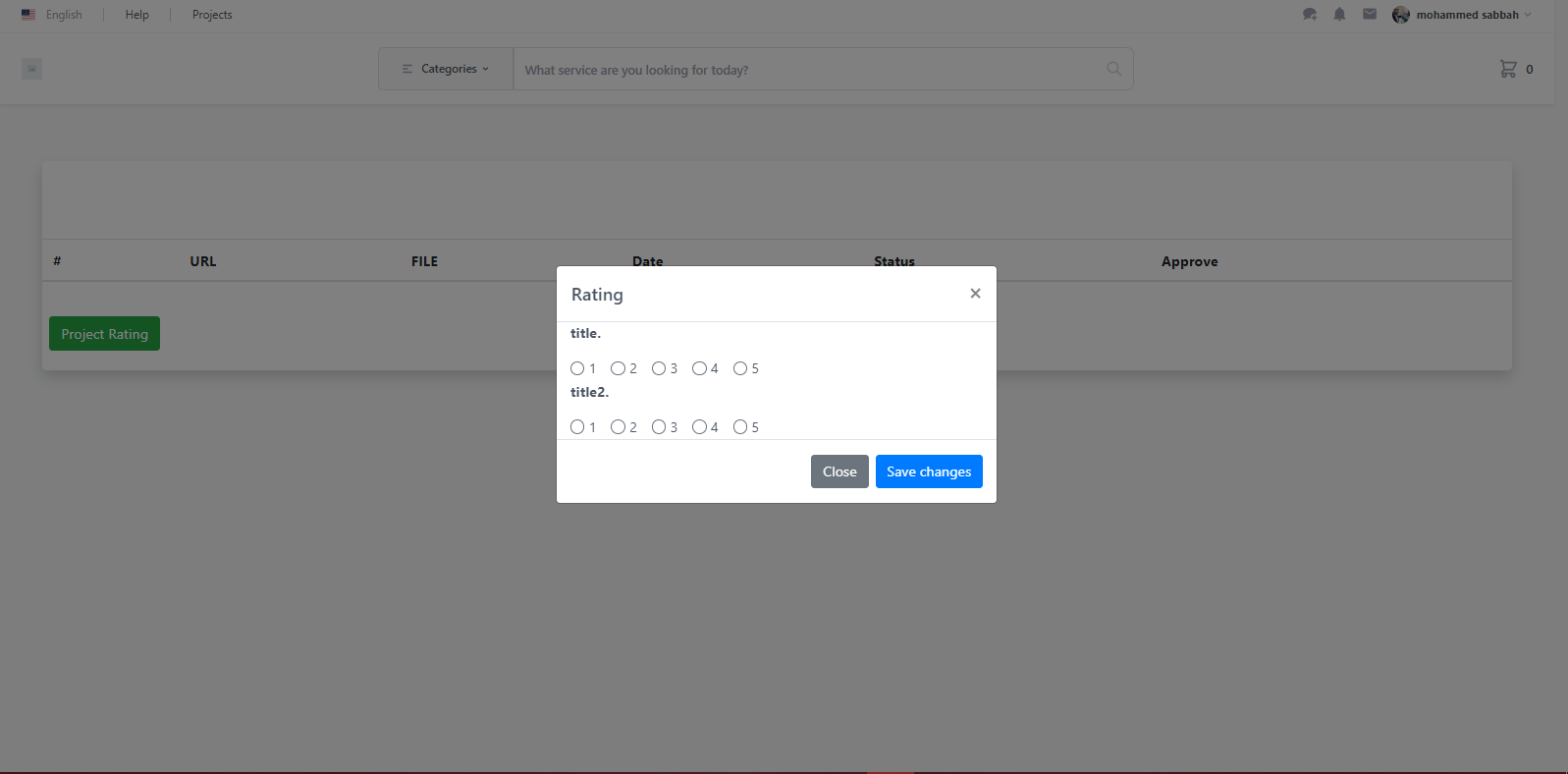
Task: Pick rating 4 under title2.
Action: [699, 427]
